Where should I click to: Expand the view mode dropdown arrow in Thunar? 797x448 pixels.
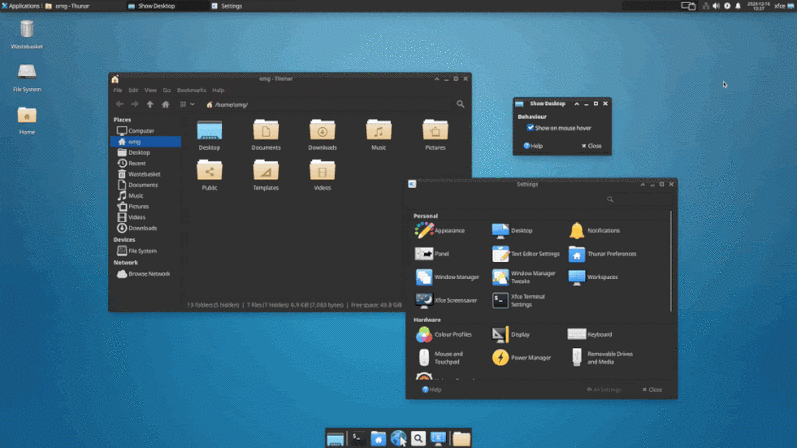[x=192, y=104]
